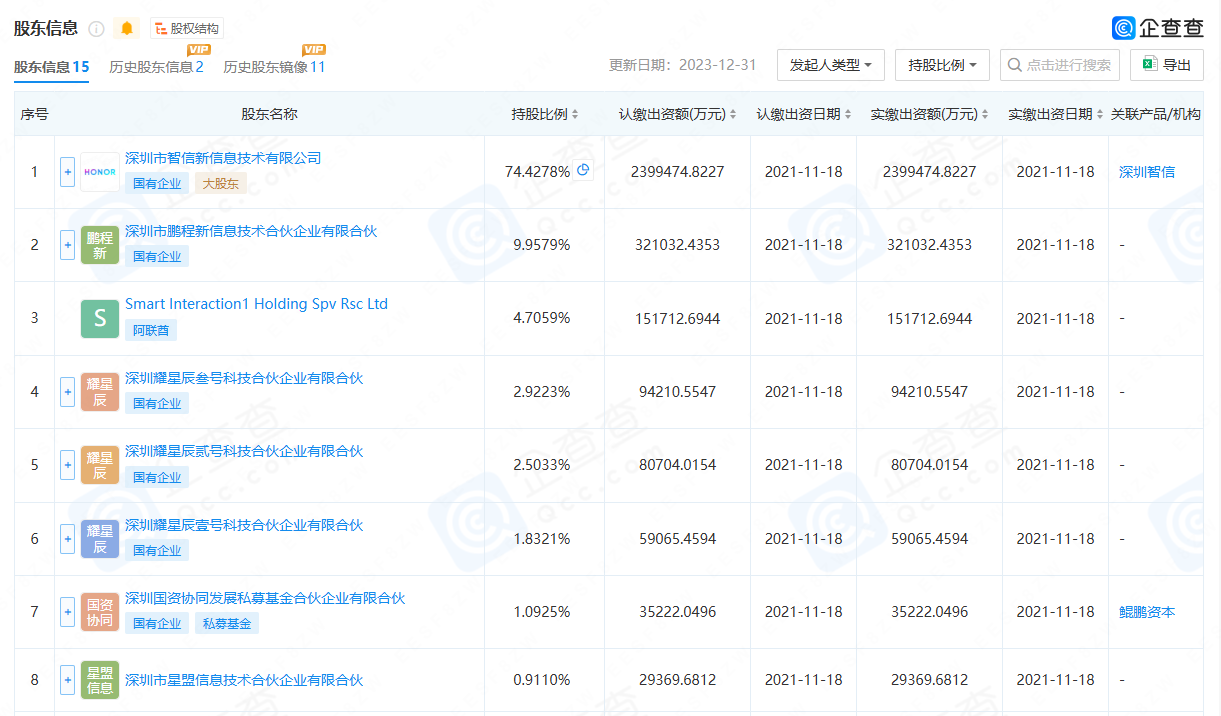This screenshot has width=1221, height=716.
Task: Expand row 7 深圳国资协同 plus button
Action: point(68,612)
